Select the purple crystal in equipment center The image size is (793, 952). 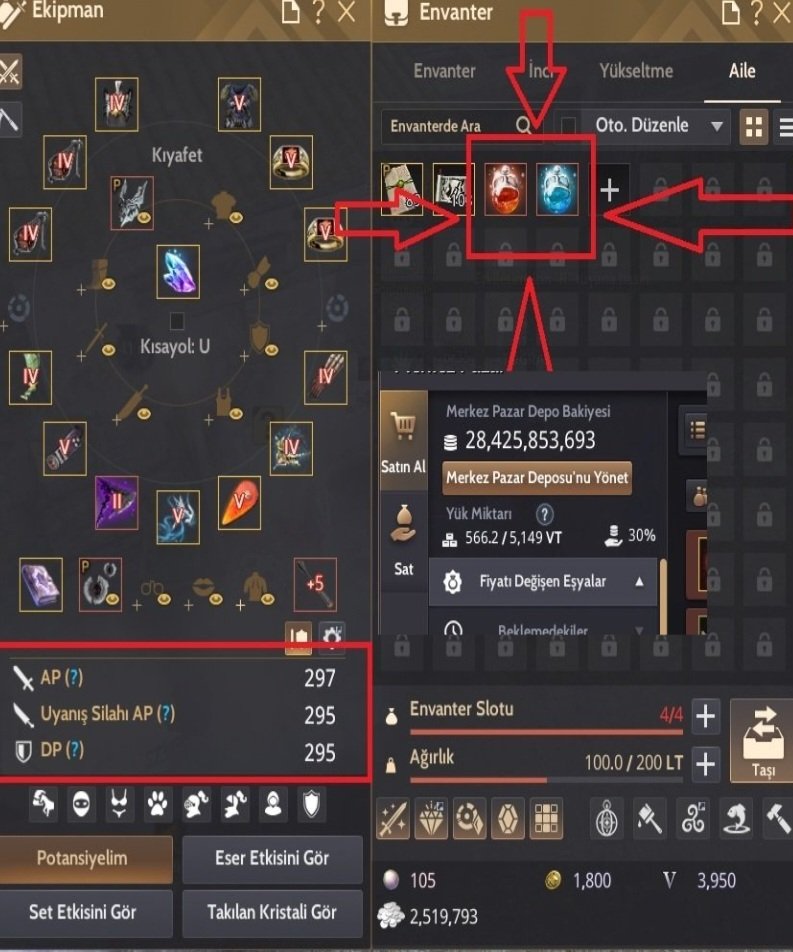pyautogui.click(x=178, y=271)
